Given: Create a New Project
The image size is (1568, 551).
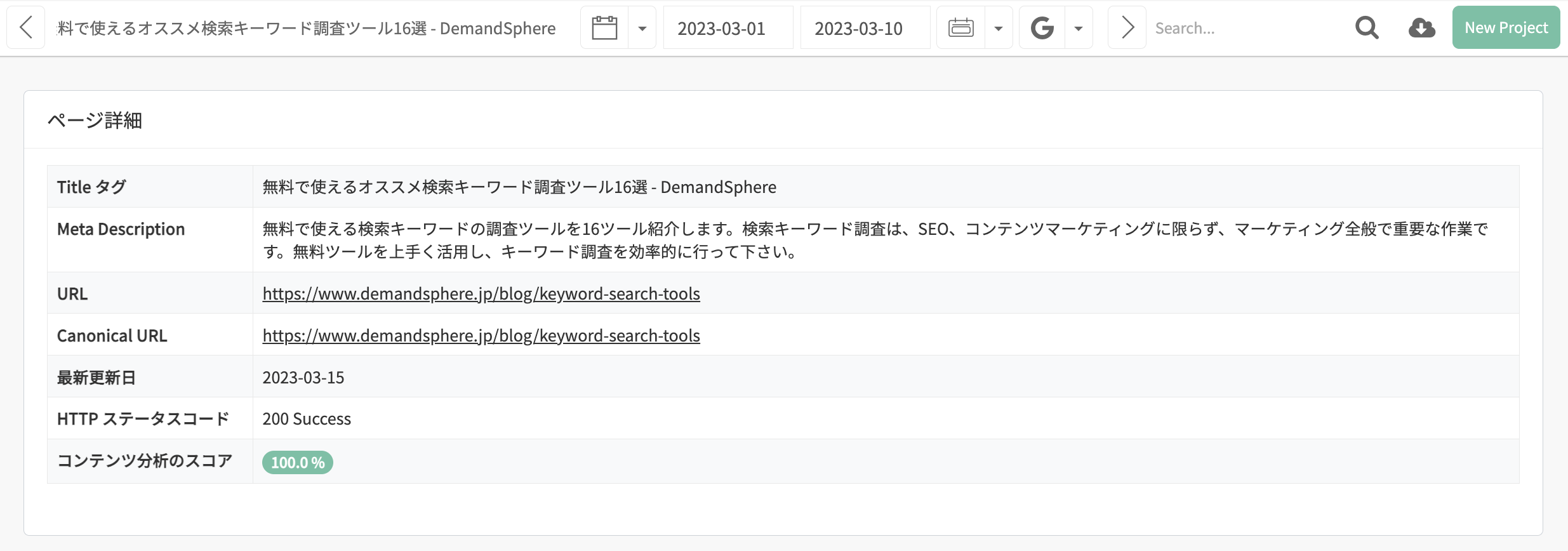Looking at the screenshot, I should (1506, 28).
